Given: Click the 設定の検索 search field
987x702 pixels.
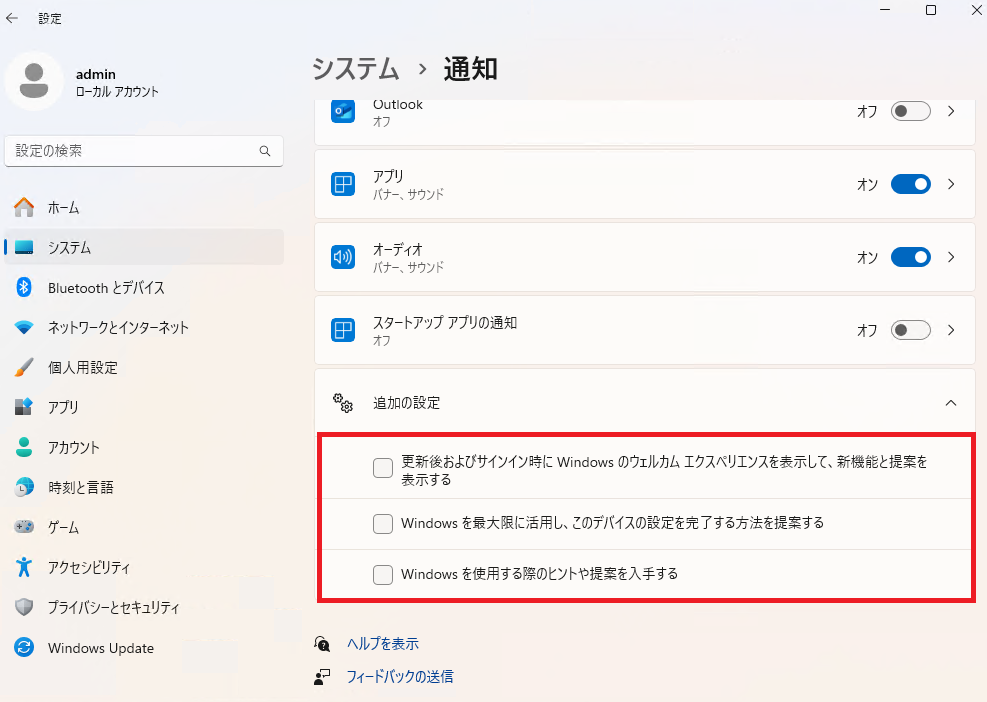Looking at the screenshot, I should pyautogui.click(x=144, y=151).
